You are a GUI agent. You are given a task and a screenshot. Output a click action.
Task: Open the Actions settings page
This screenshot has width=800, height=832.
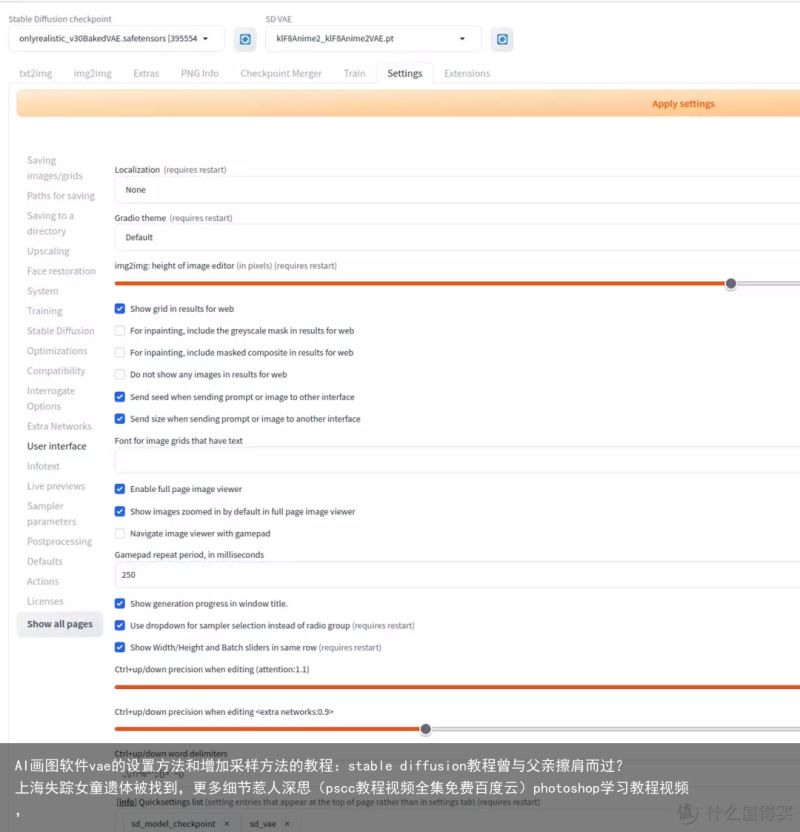point(43,582)
